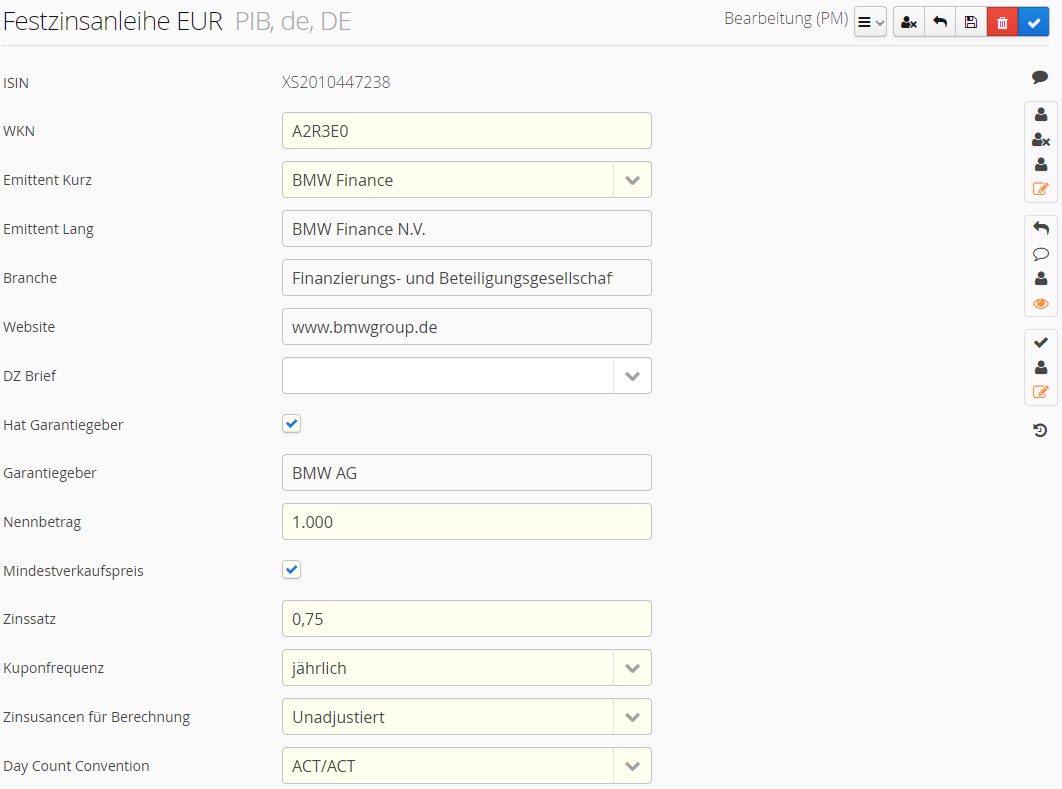Open Zinsusancen für Berechnung dropdown
Image resolution: width=1062 pixels, height=789 pixels.
(631, 717)
